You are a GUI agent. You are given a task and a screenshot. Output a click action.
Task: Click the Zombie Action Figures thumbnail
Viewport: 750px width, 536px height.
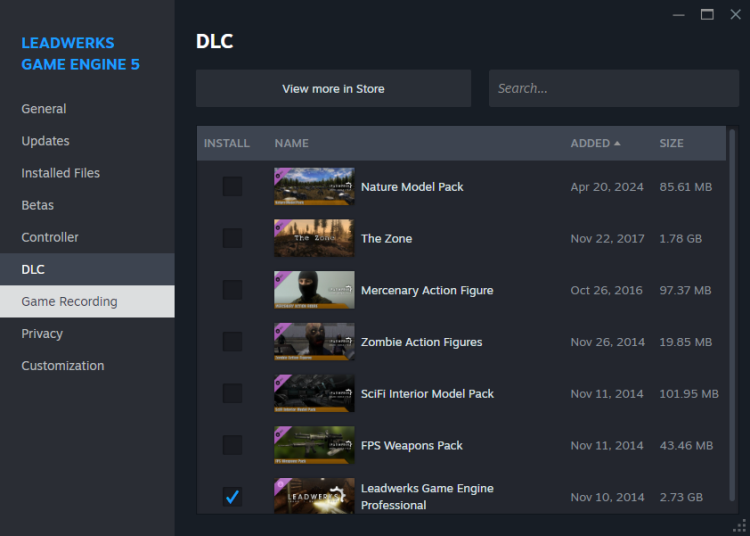click(x=314, y=342)
